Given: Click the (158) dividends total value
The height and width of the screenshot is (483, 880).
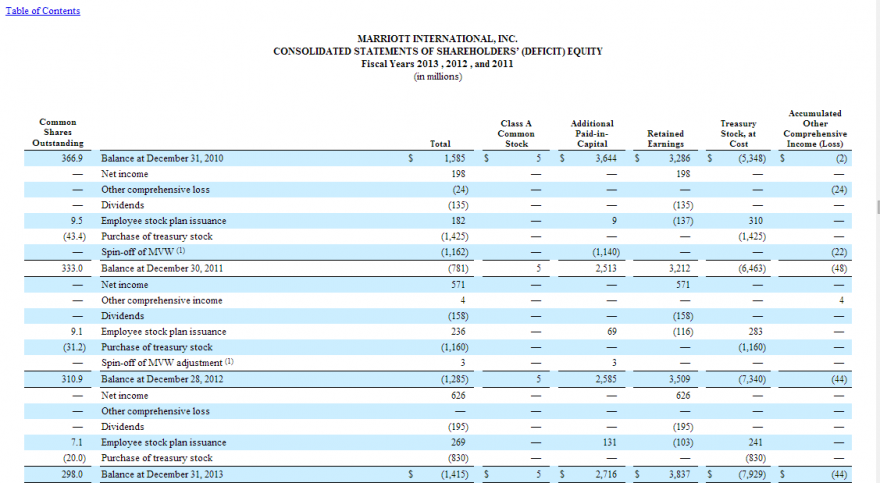Looking at the screenshot, I should (x=458, y=316).
